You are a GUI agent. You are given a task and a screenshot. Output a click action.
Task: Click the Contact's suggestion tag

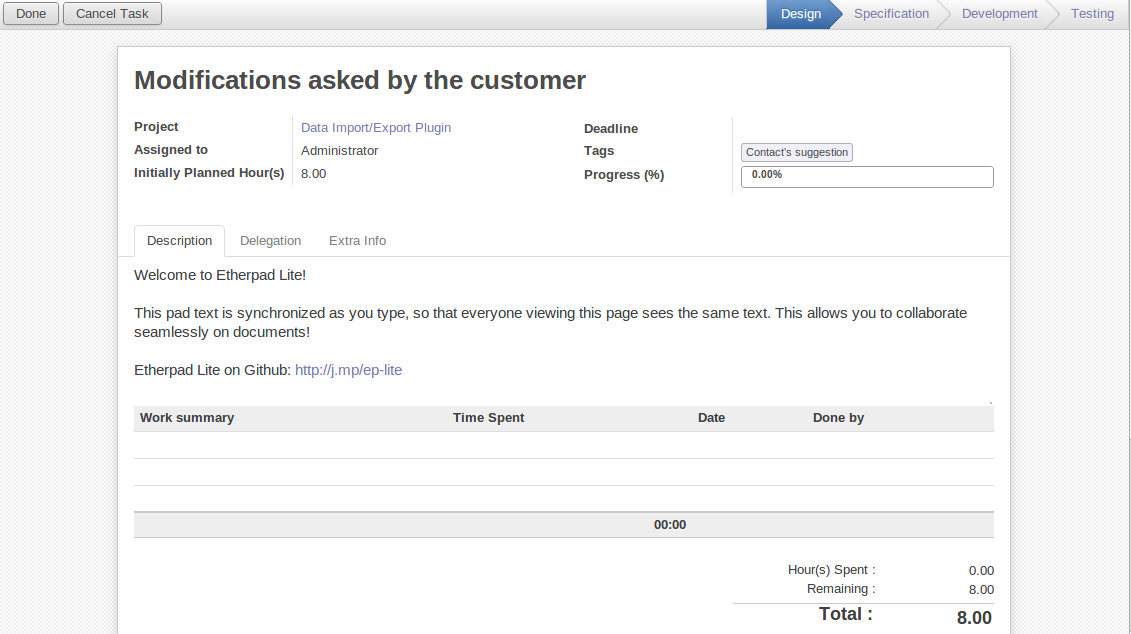point(797,153)
